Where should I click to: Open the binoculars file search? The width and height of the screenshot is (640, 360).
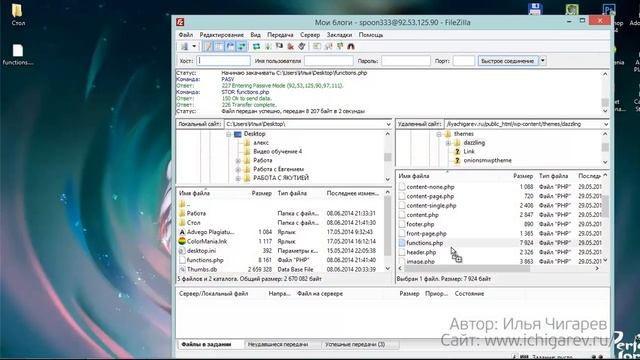coord(351,47)
